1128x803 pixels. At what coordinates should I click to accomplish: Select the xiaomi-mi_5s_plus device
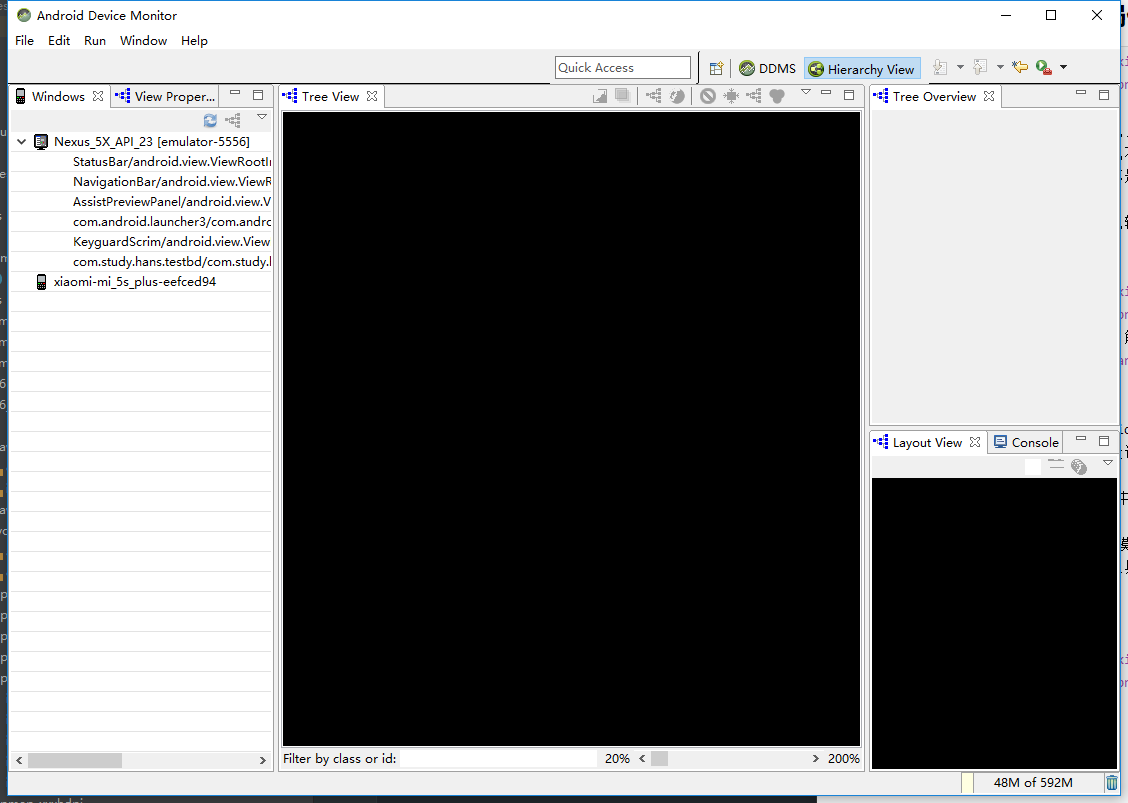[x=135, y=282]
